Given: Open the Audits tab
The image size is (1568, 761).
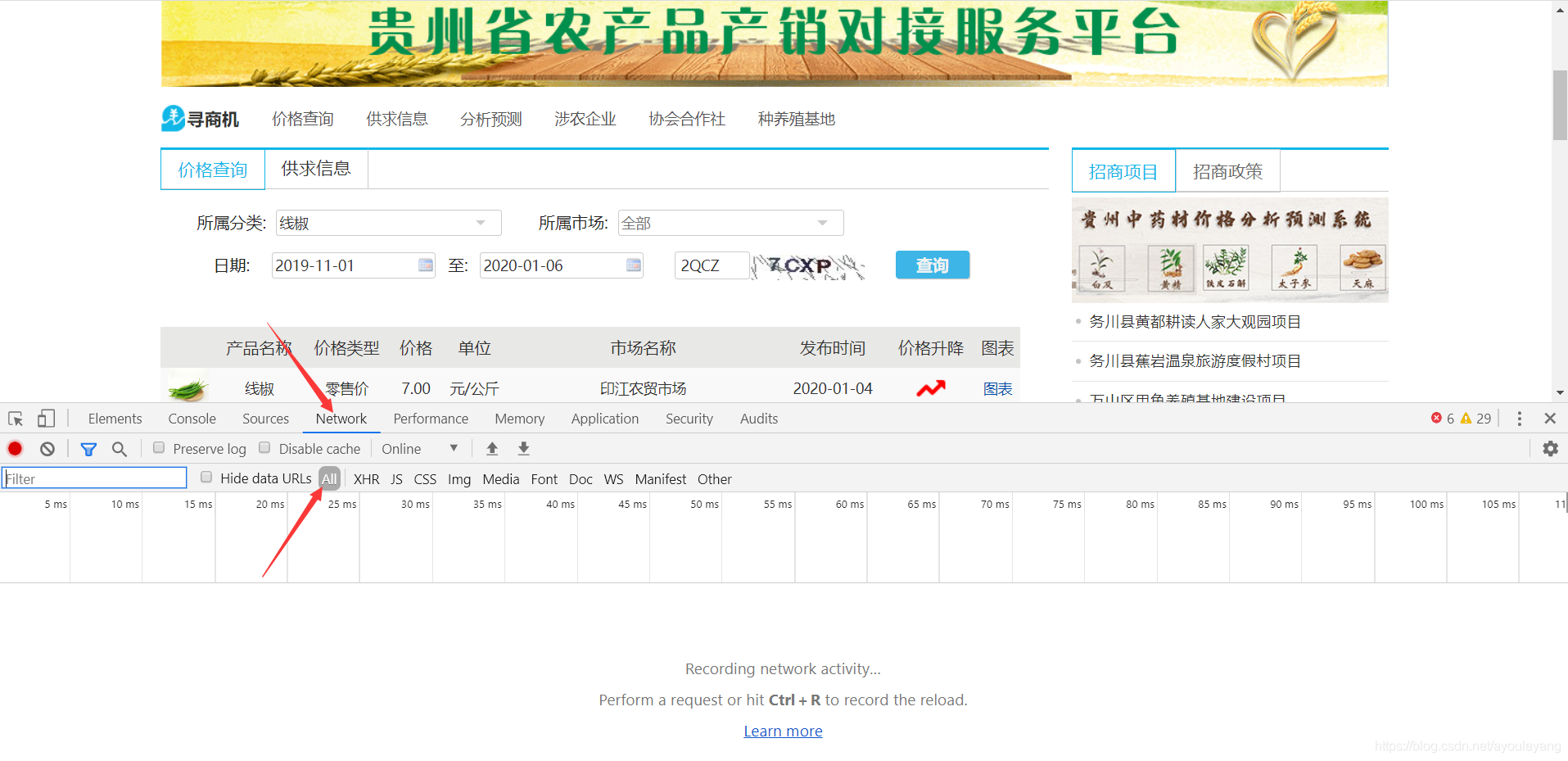Looking at the screenshot, I should pyautogui.click(x=759, y=419).
